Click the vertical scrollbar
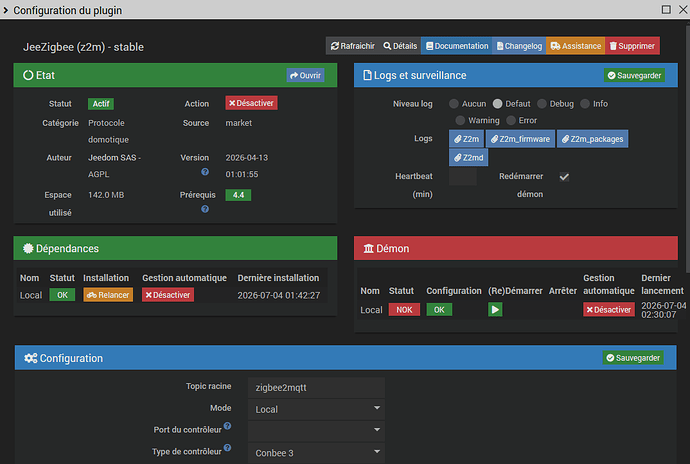Screen dimensions: 690x464 point(687,150)
